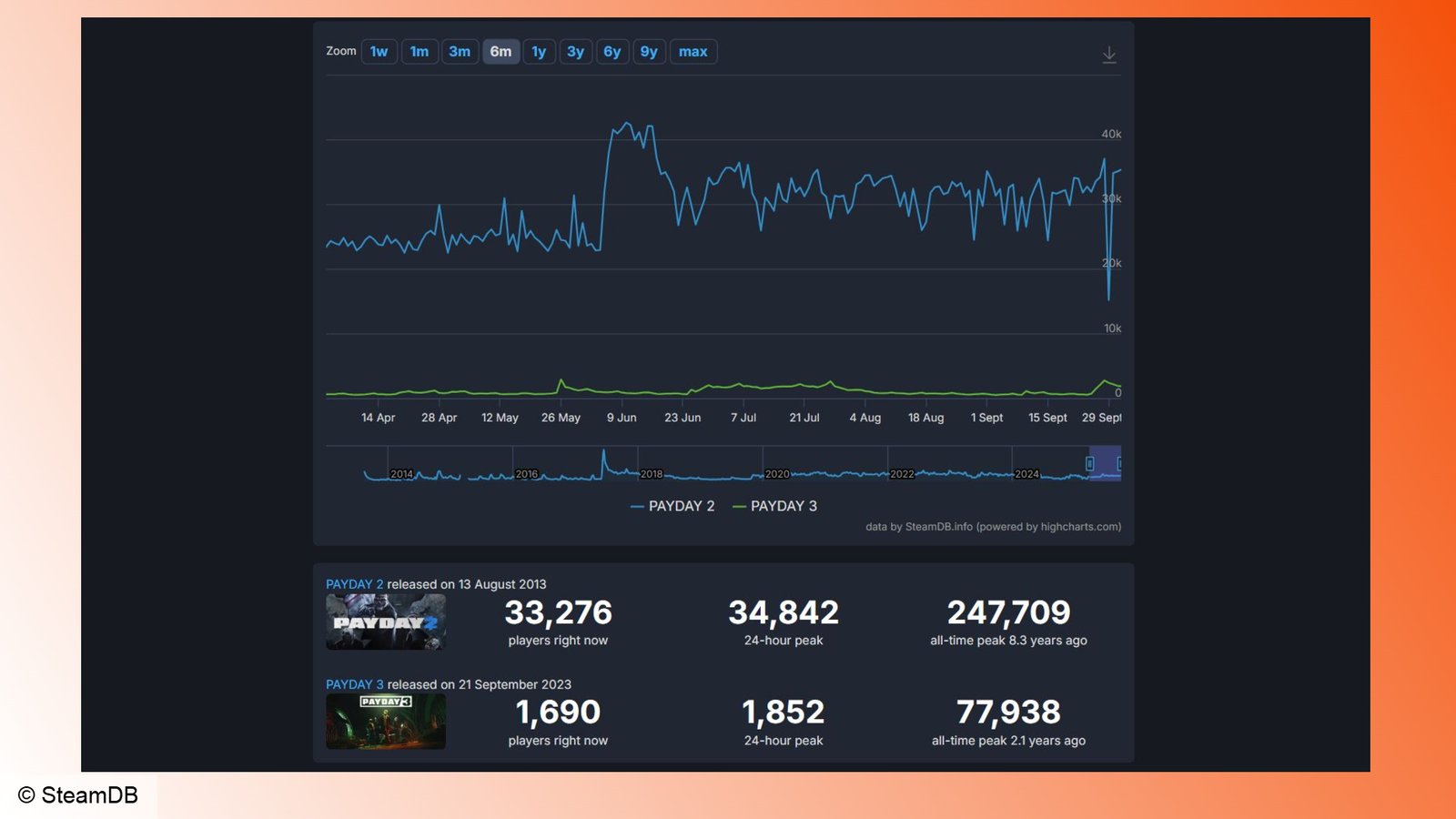
Task: Click the 247,709 all-time peak value
Action: pos(1008,612)
